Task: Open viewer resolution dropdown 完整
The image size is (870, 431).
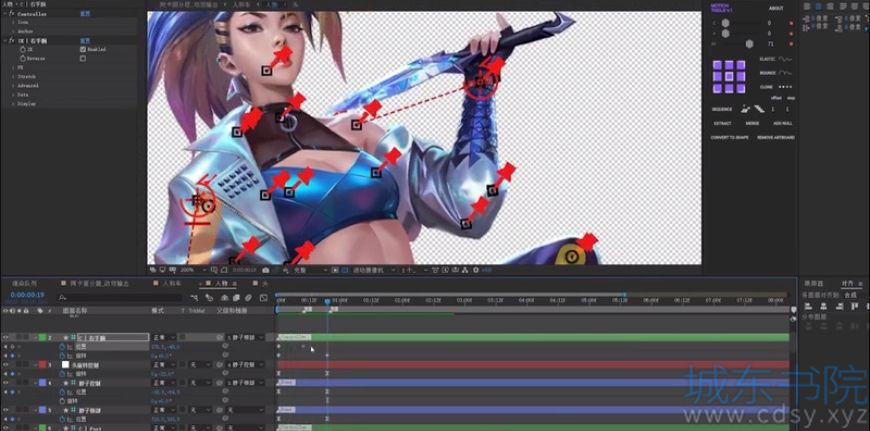Action: pyautogui.click(x=311, y=270)
